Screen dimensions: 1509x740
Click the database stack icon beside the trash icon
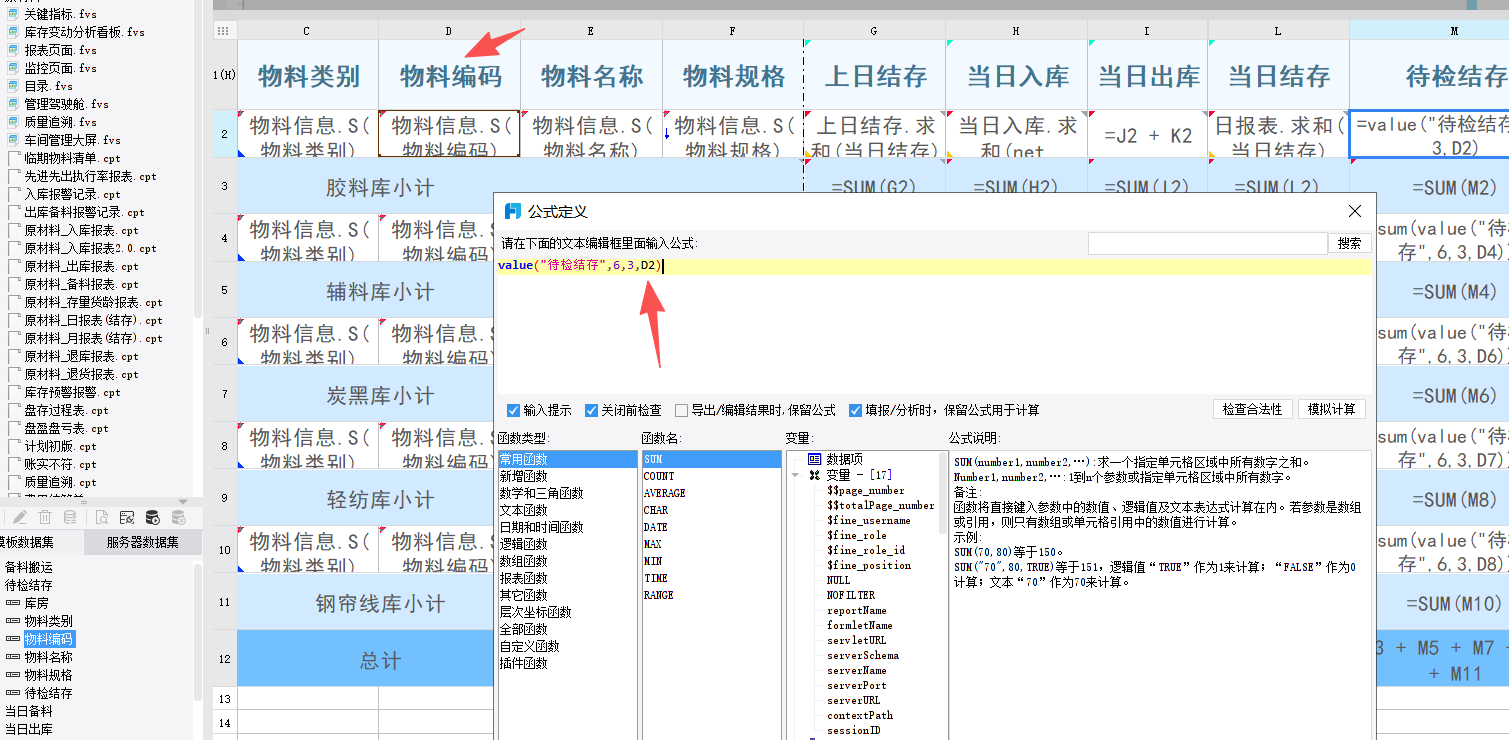[70, 517]
